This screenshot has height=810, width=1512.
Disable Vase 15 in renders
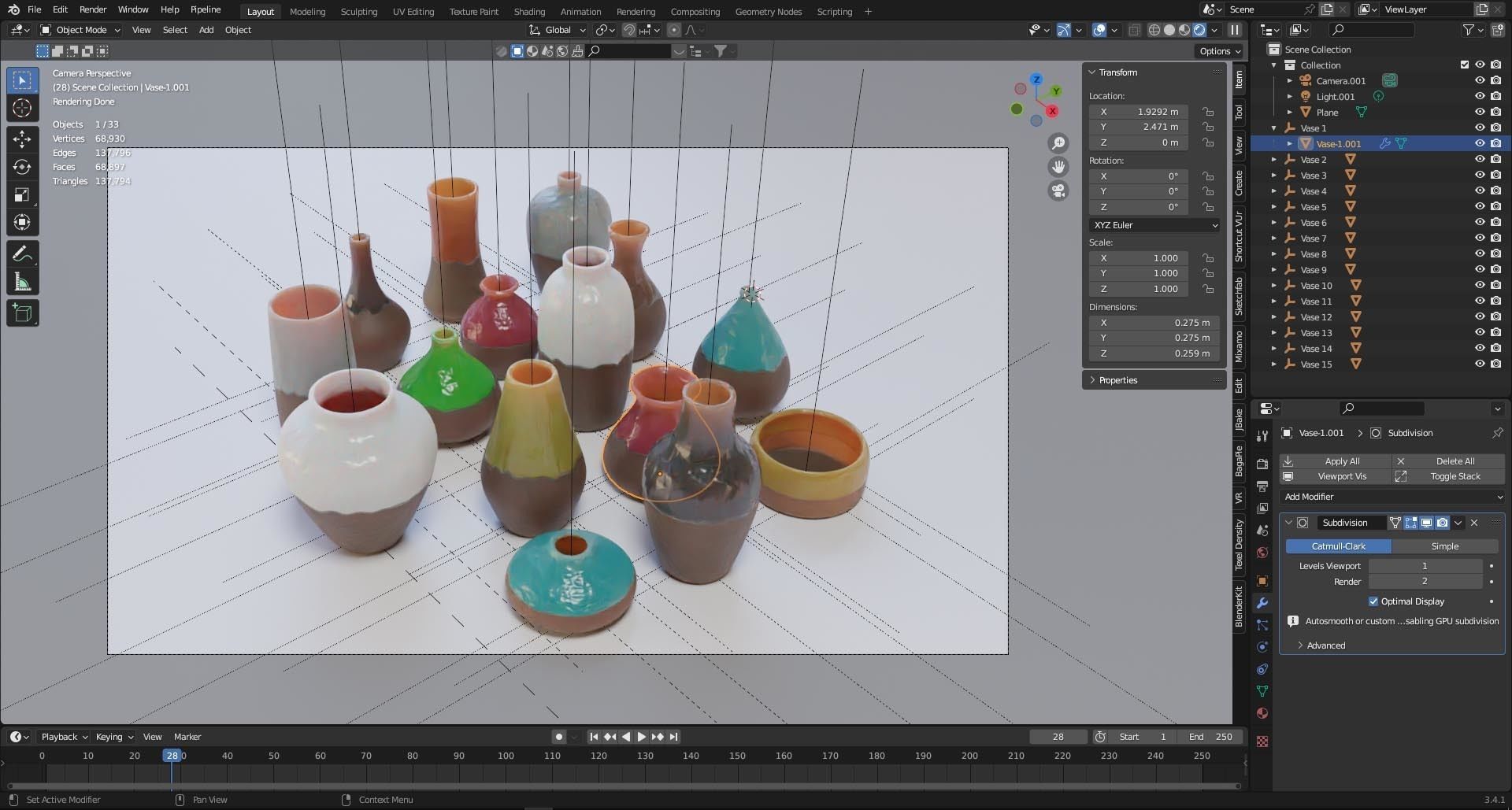(x=1495, y=364)
